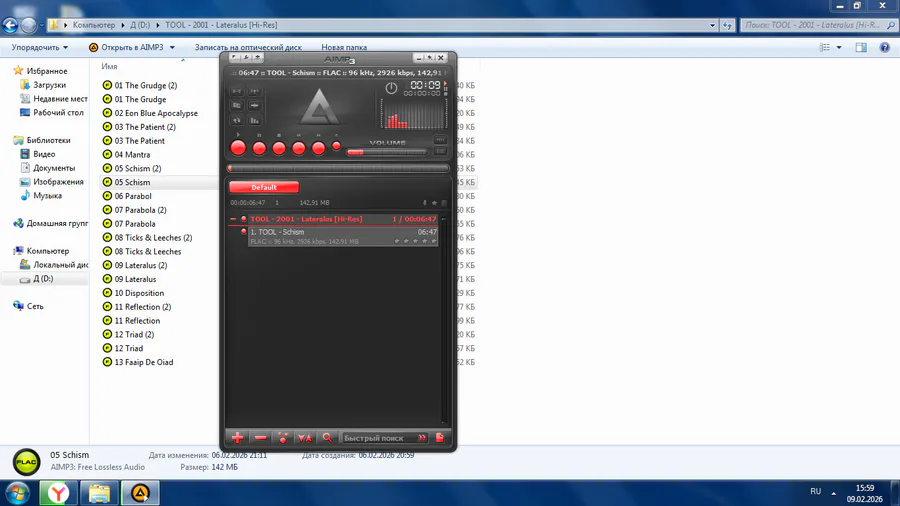Select the Default playlist tab
Image resolution: width=900 pixels, height=506 pixels.
[264, 188]
